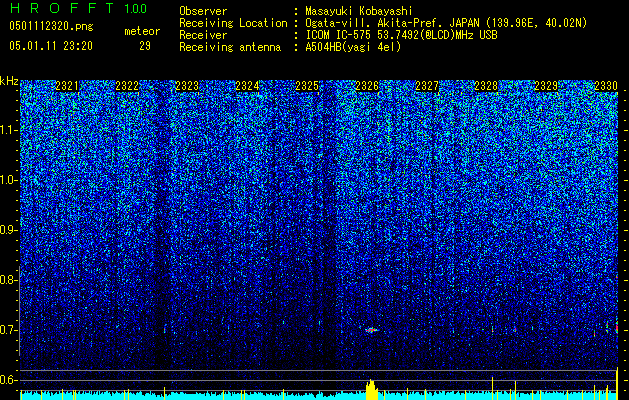Screen dimensions: 629x400
Task: Click the 2322 time marker
Action: coord(127,86)
